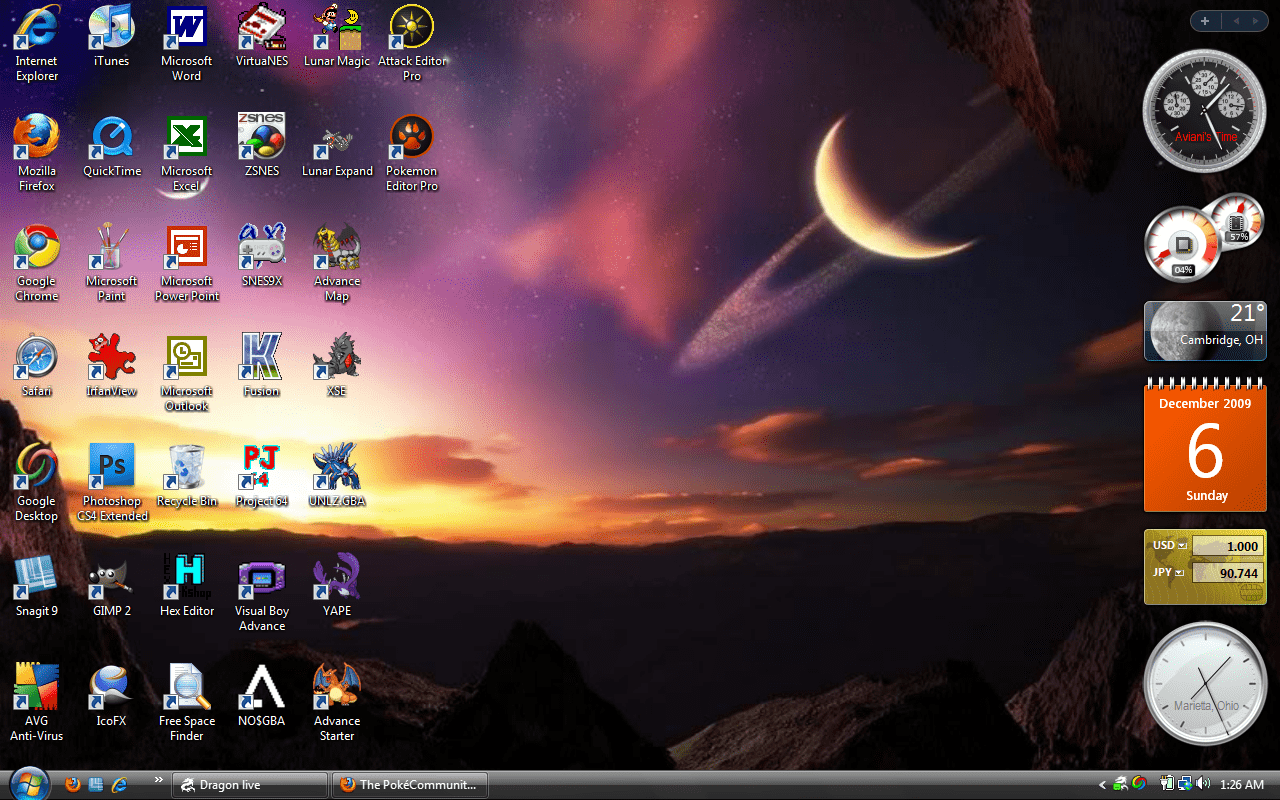This screenshot has width=1280, height=800.
Task: Open the Internet Explorer desktop shortcut
Action: click(x=37, y=43)
